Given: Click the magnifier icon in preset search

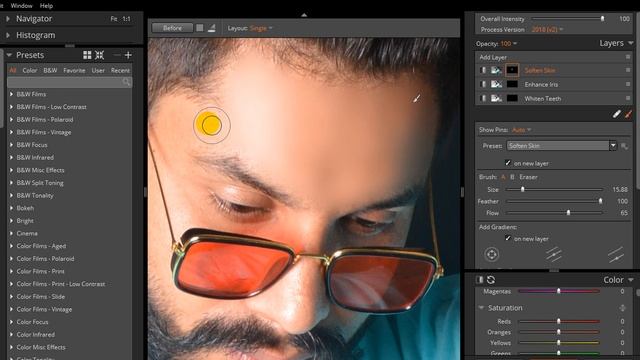Looking at the screenshot, I should 127,82.
